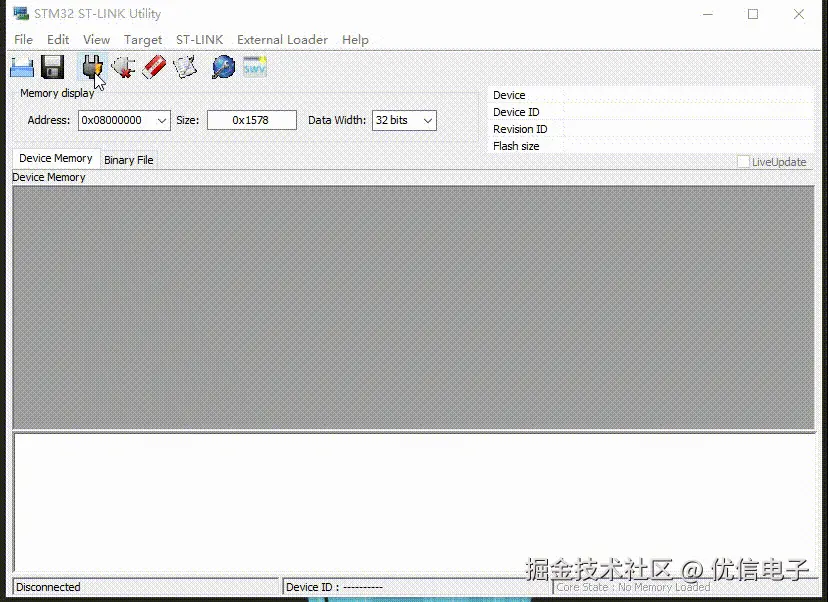Click the Program and verify icon
Screen dimensions: 828x602
coord(185,67)
